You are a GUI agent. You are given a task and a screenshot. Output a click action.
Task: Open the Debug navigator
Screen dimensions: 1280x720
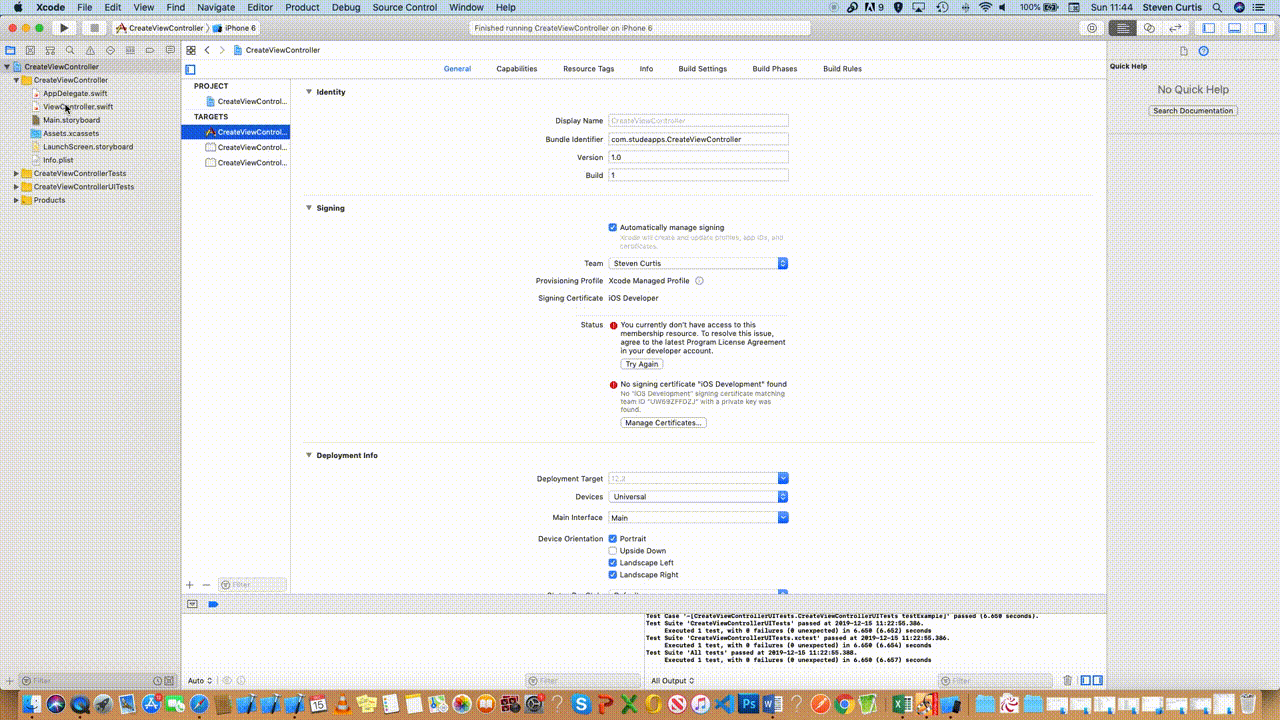pos(130,50)
